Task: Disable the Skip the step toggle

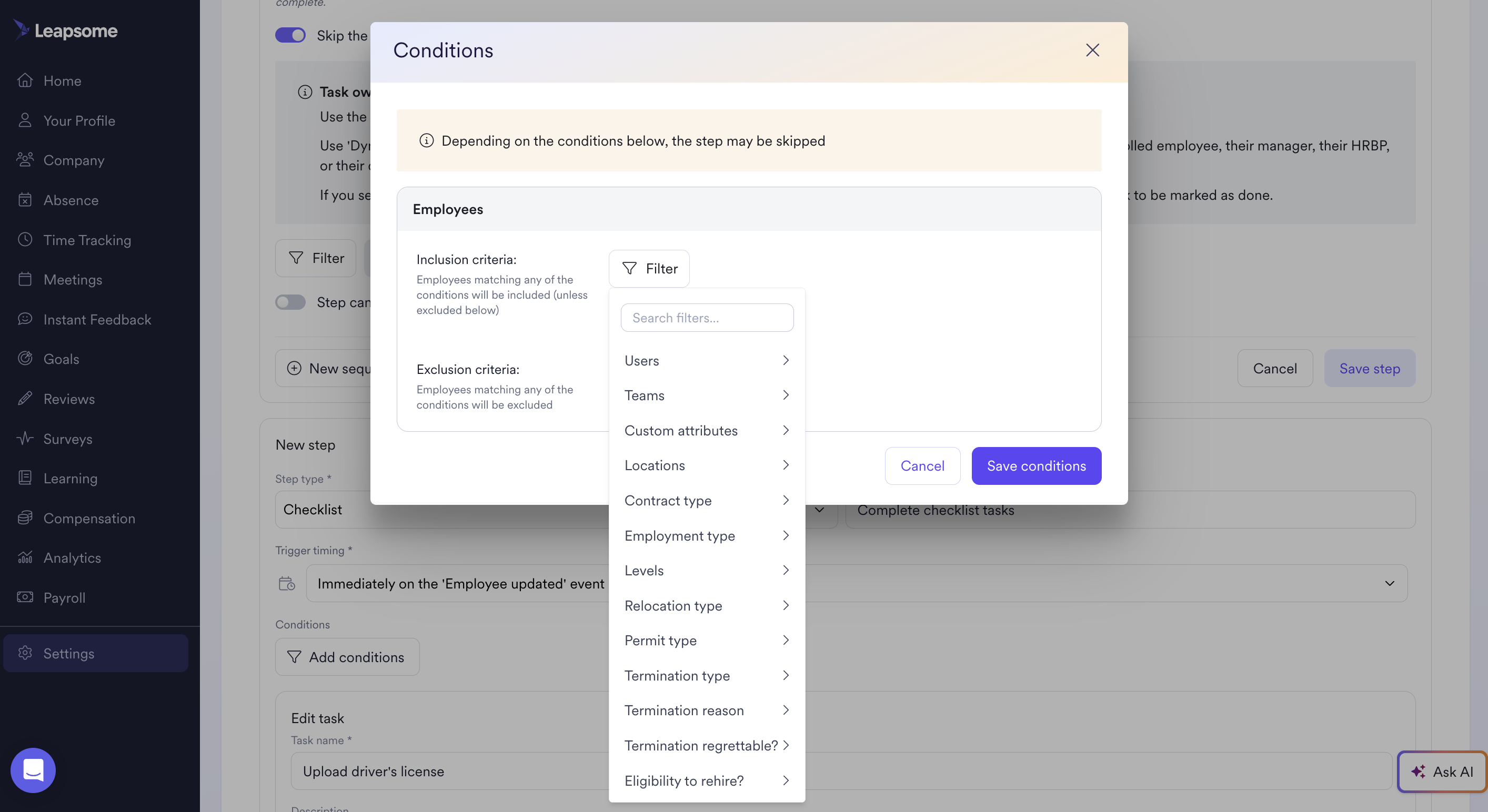Action: [x=290, y=35]
